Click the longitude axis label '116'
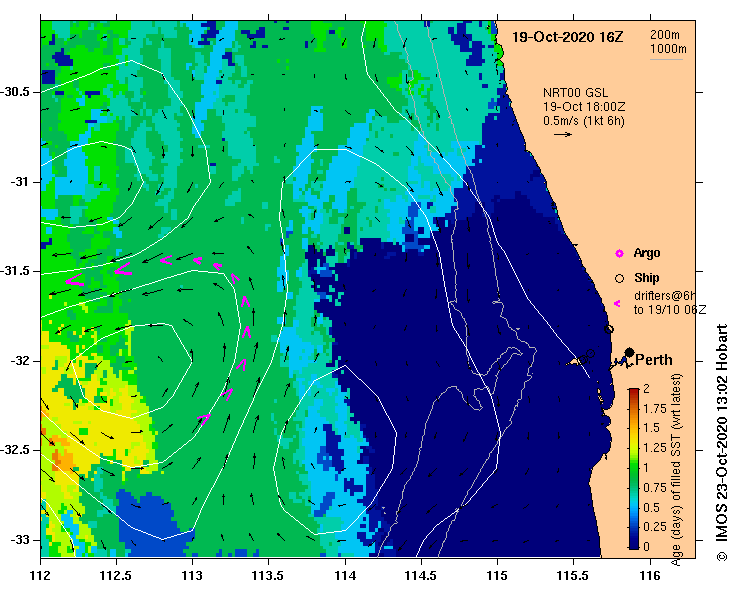The image size is (739, 592). click(650, 576)
